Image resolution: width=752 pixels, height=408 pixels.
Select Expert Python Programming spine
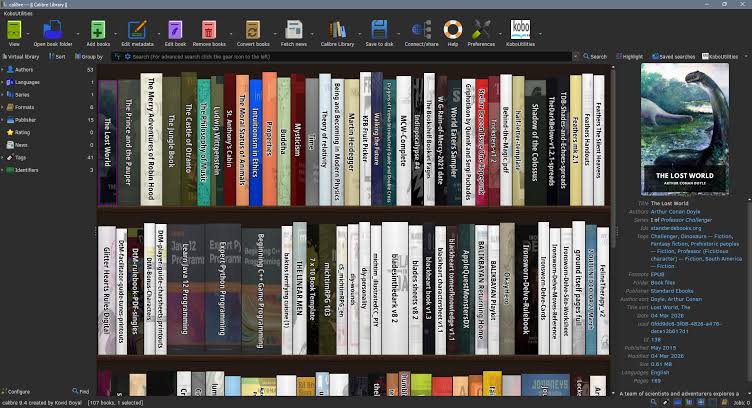click(223, 289)
